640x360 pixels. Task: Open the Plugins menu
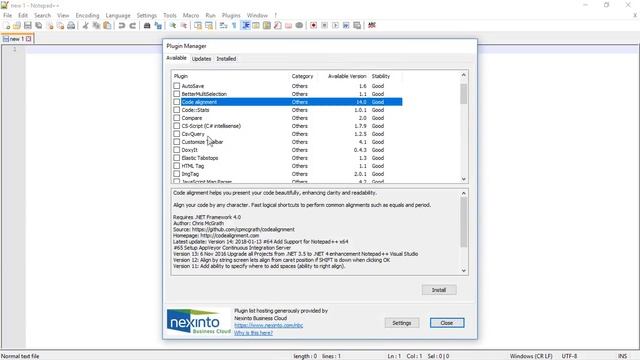231,16
